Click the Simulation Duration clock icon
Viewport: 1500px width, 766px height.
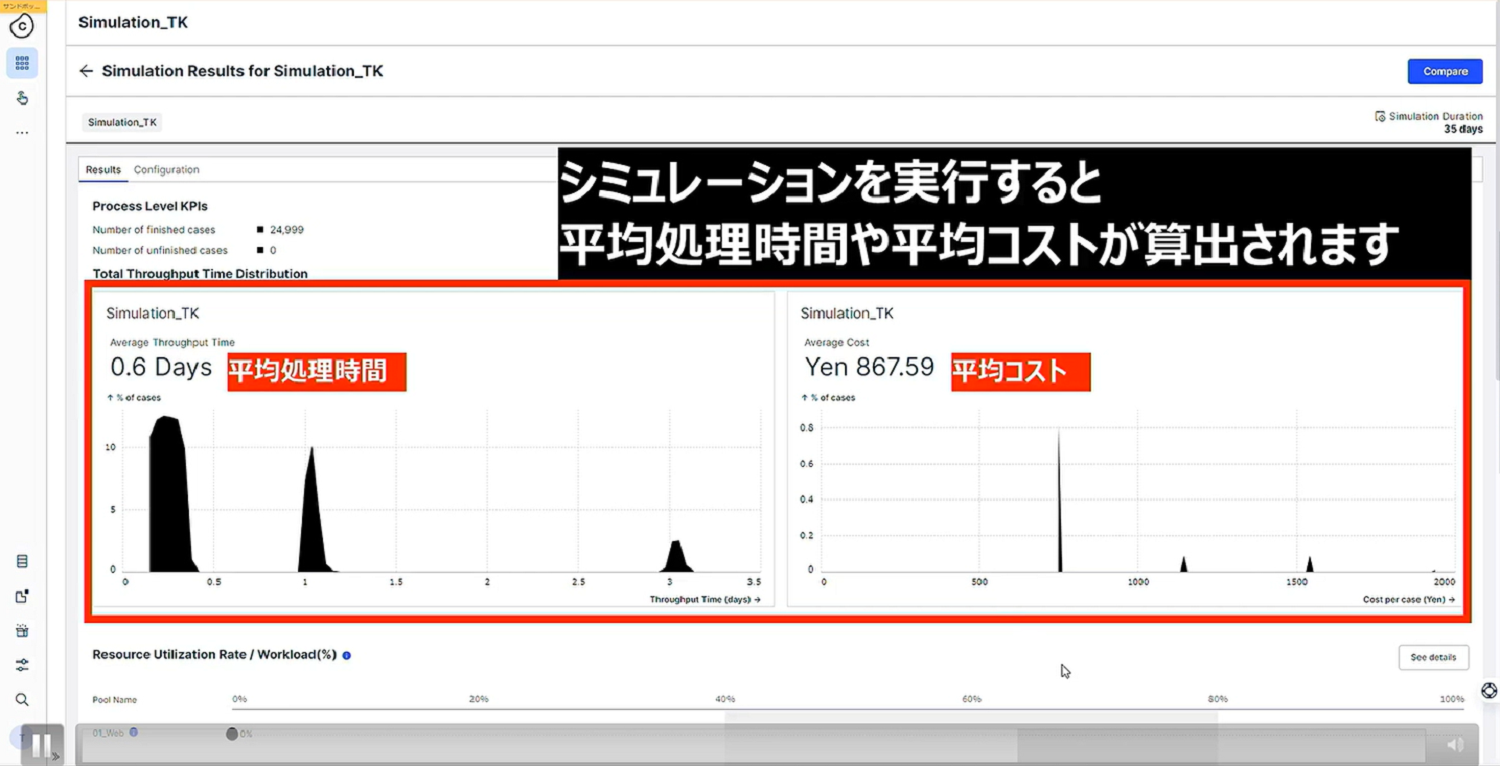[x=1380, y=117]
